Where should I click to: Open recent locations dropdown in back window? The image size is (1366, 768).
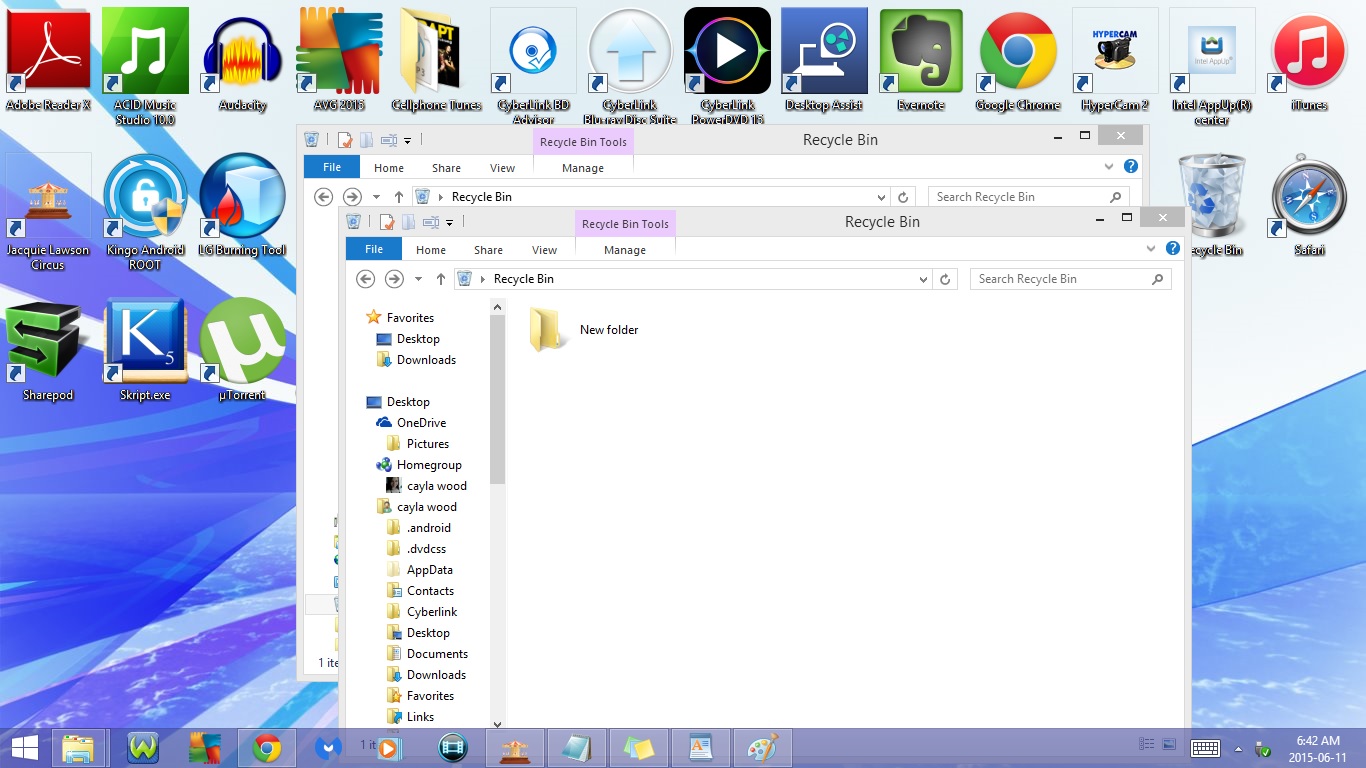point(376,197)
